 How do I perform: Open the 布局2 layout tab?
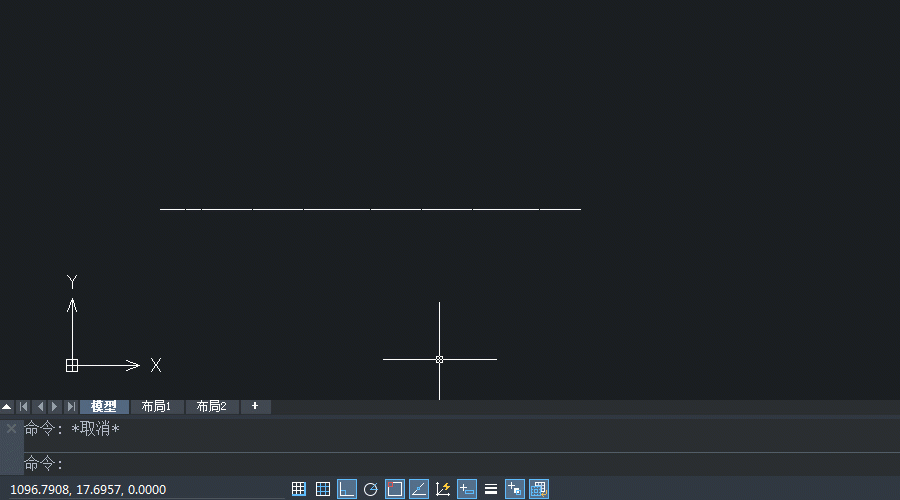click(212, 407)
